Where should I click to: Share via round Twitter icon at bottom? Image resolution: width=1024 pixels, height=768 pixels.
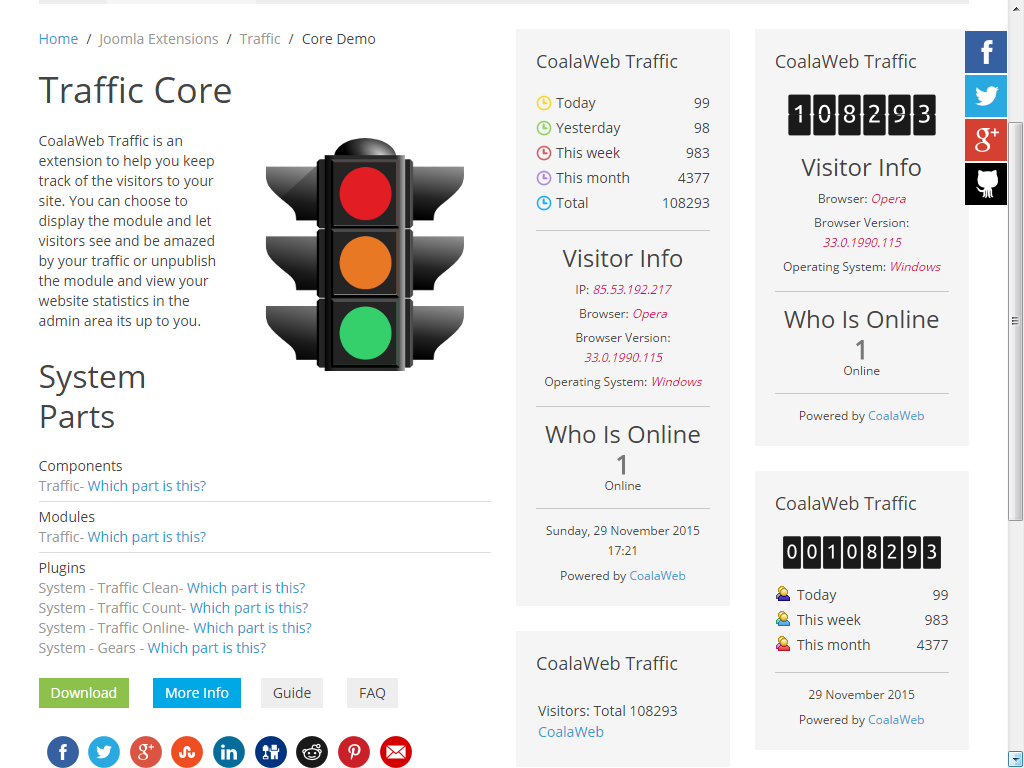coord(104,752)
